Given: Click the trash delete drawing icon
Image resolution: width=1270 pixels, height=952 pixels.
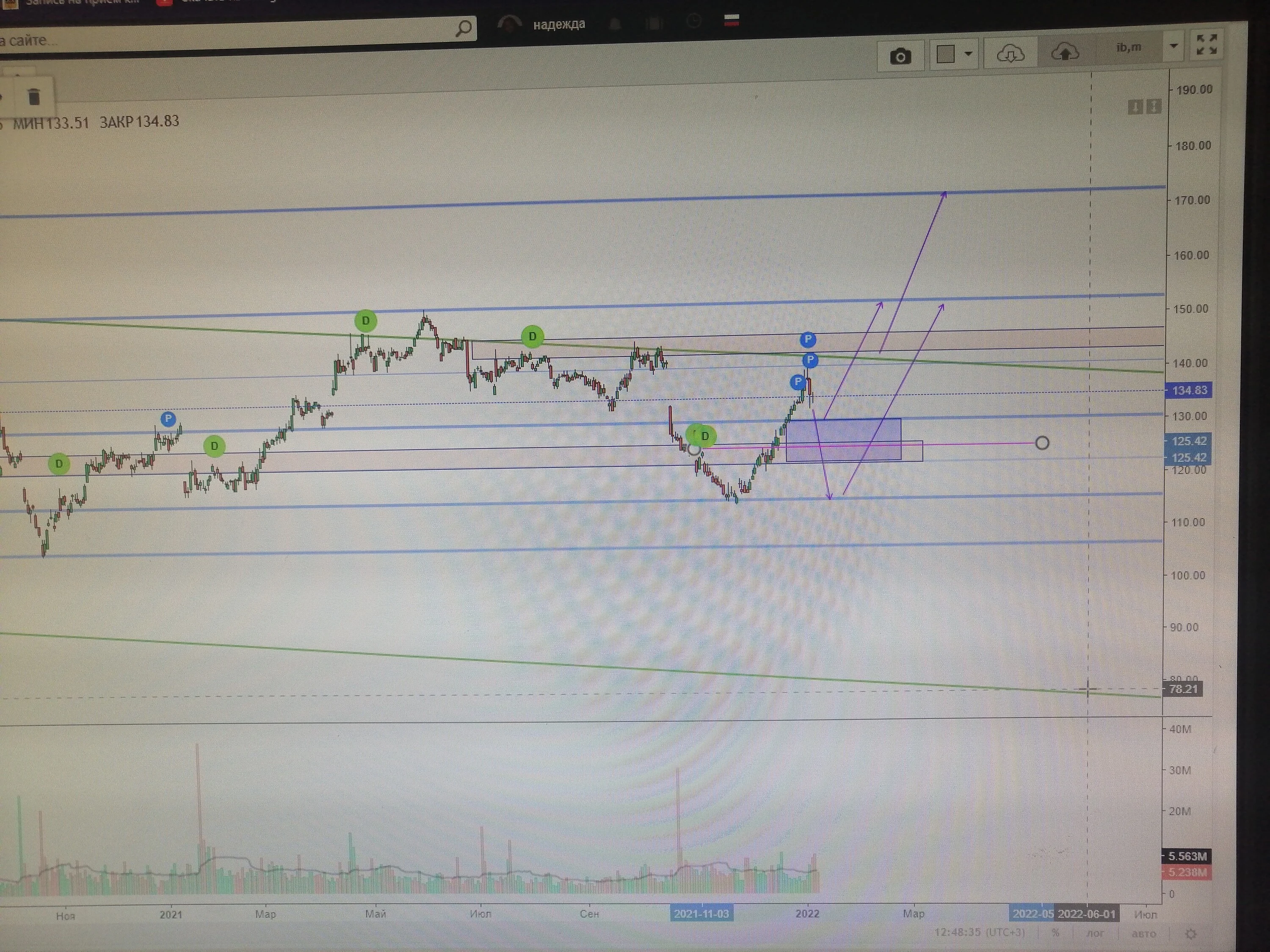Looking at the screenshot, I should pyautogui.click(x=34, y=96).
